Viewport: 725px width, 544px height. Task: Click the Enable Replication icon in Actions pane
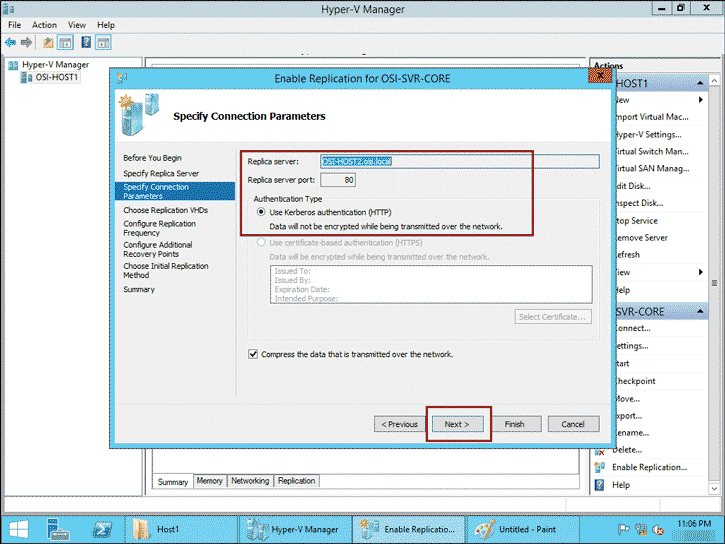(600, 467)
